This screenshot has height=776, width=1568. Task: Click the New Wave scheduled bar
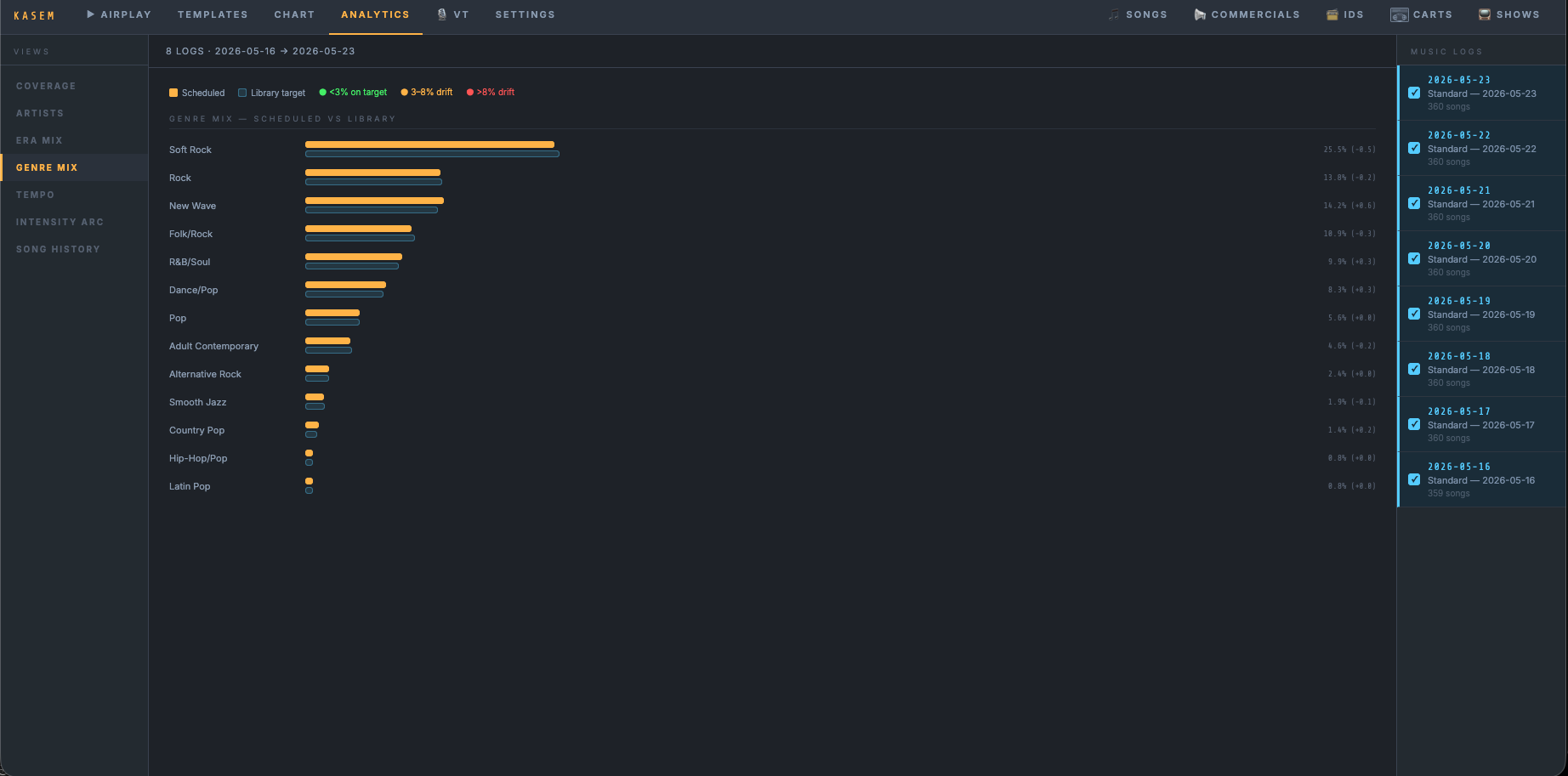[374, 201]
